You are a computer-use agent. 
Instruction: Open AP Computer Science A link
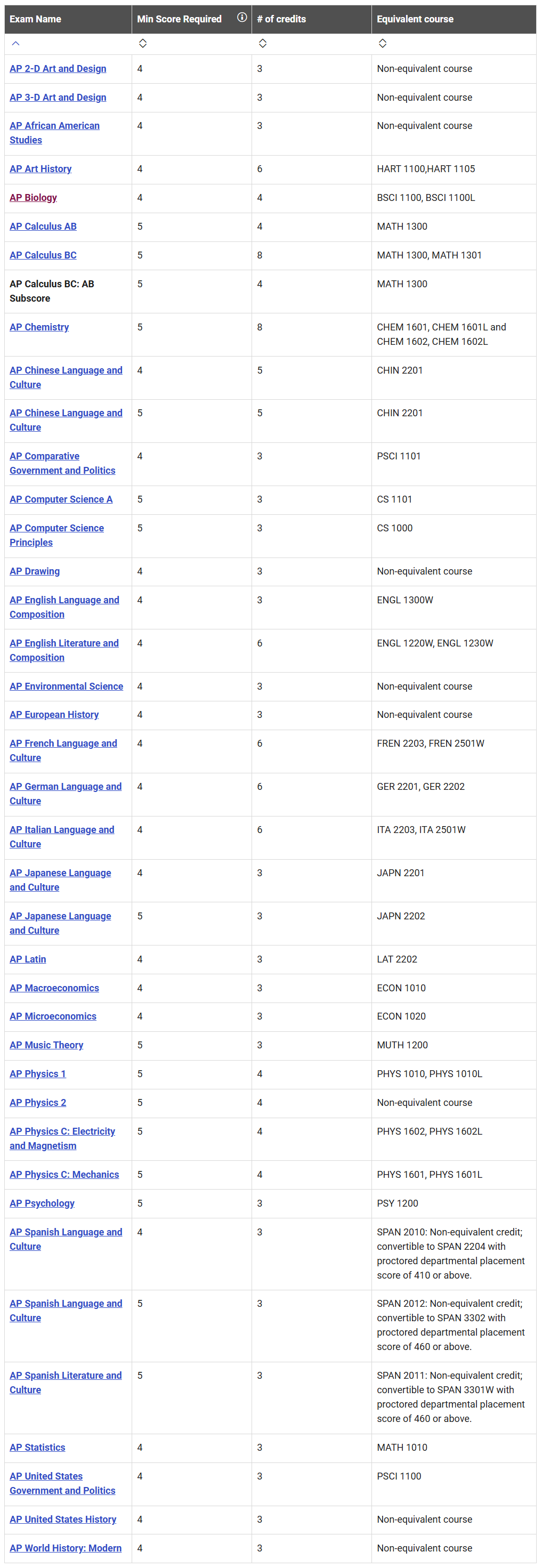(61, 500)
